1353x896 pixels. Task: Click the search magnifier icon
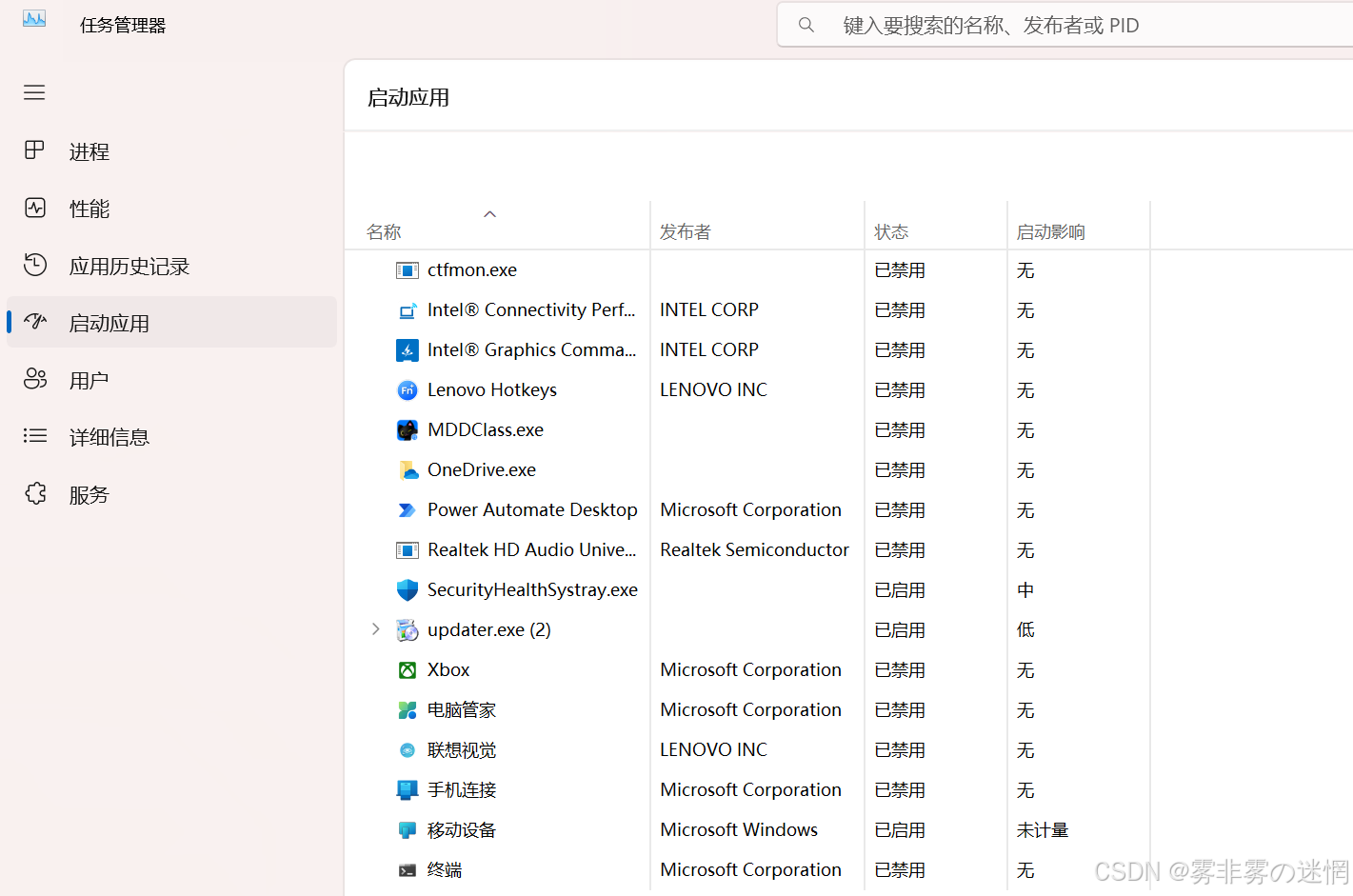pyautogui.click(x=806, y=25)
